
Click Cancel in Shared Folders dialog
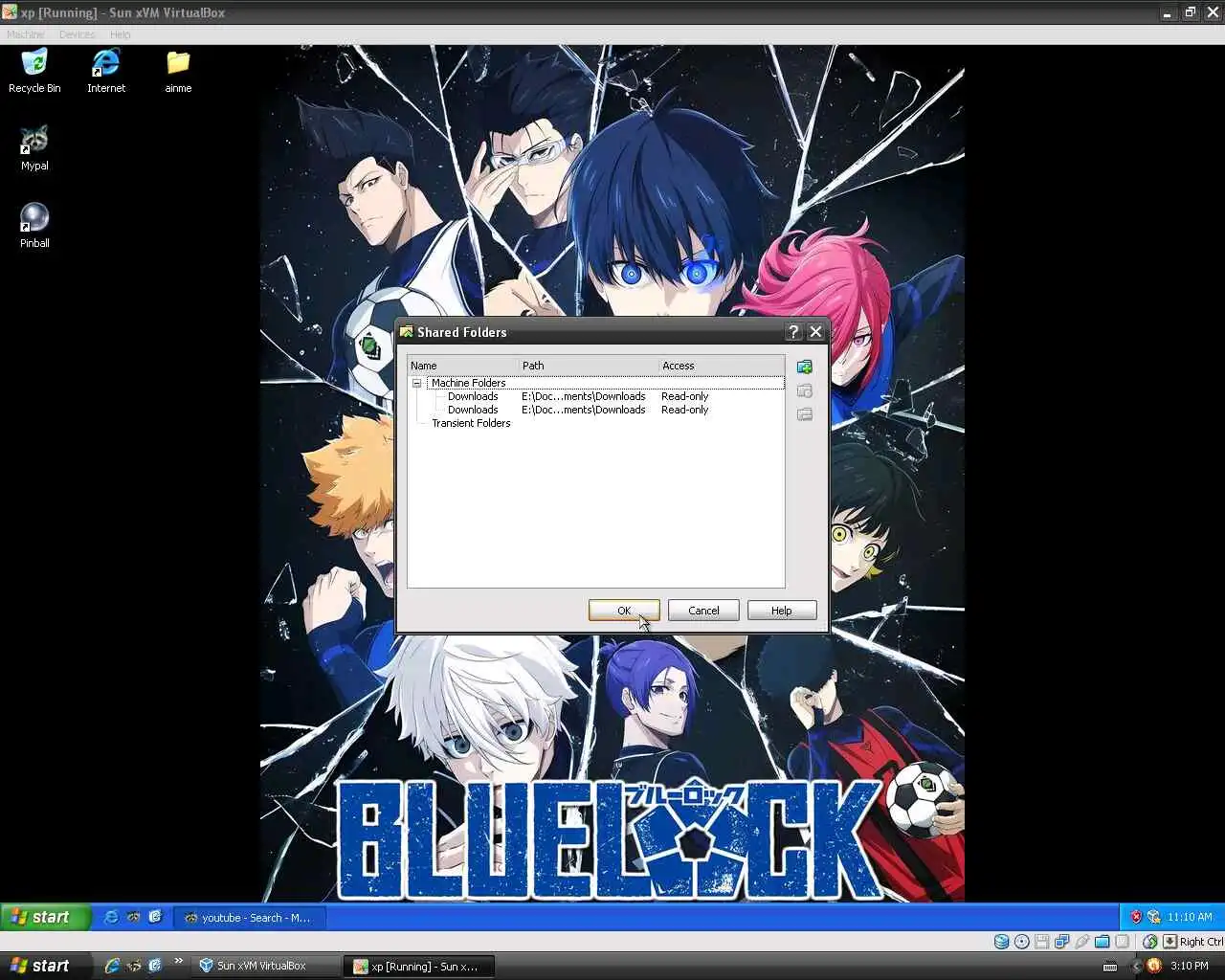pos(703,611)
